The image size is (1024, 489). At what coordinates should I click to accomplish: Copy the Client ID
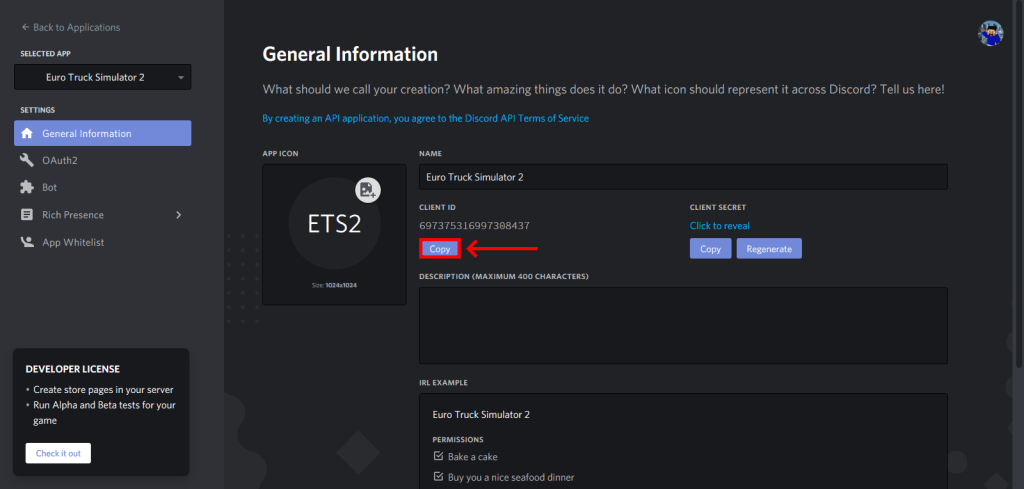pos(440,249)
